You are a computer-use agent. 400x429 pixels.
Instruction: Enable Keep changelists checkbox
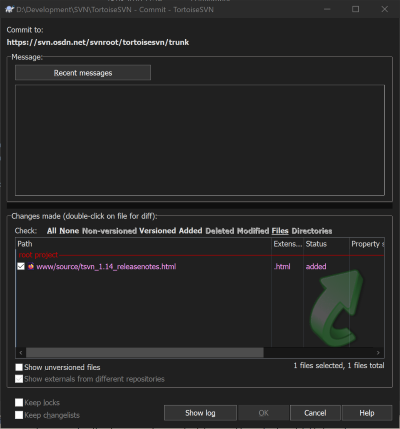pyautogui.click(x=19, y=415)
